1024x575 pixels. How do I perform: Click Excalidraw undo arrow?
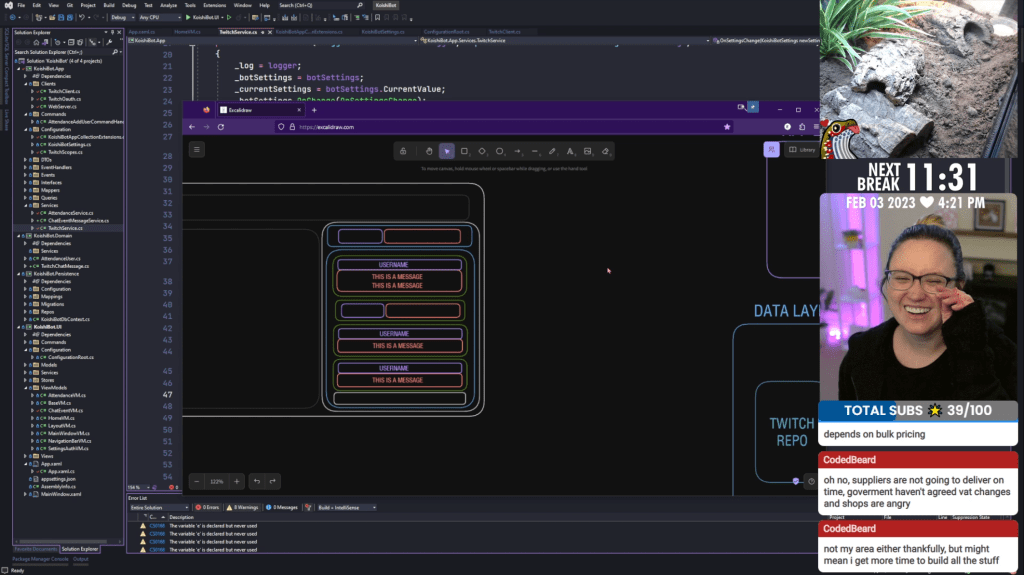pyautogui.click(x=257, y=482)
